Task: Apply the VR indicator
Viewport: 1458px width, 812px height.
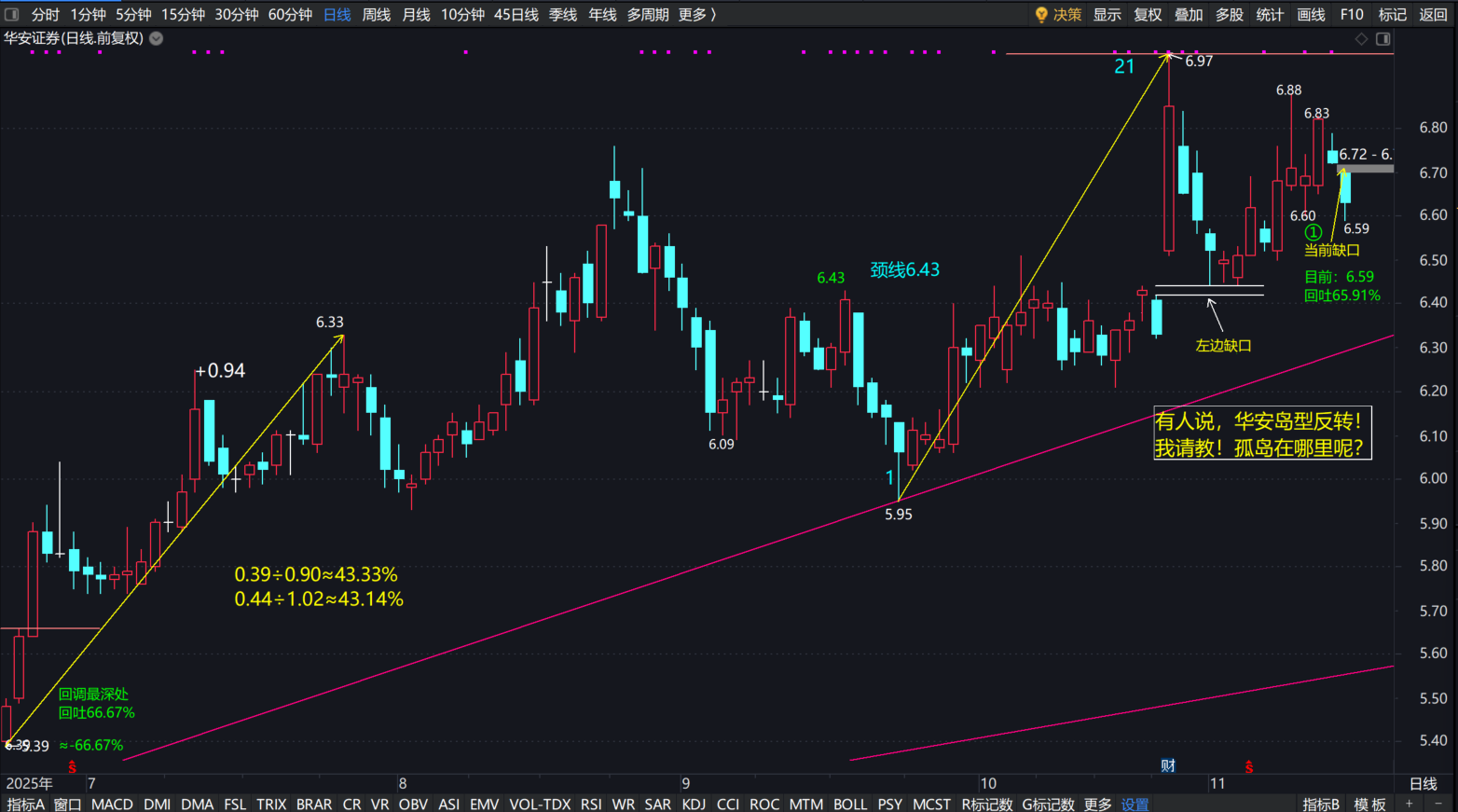Action: click(379, 804)
